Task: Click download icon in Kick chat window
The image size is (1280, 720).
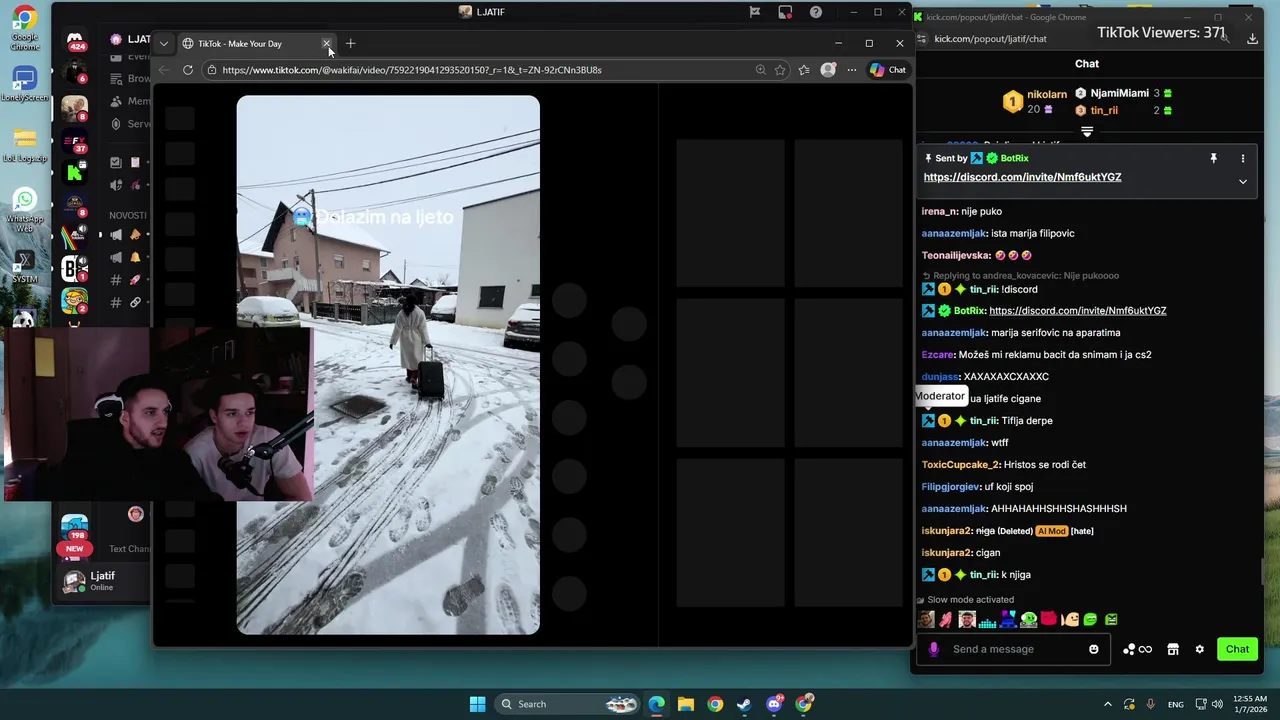Action: [x=1253, y=39]
